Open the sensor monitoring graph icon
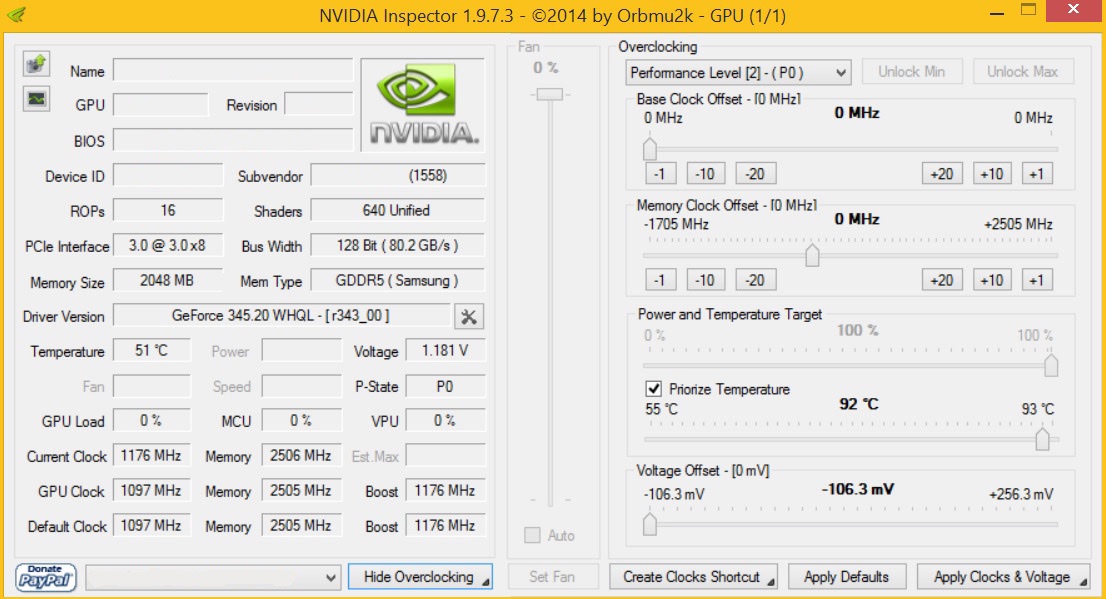Image resolution: width=1106 pixels, height=599 pixels. coord(36,99)
